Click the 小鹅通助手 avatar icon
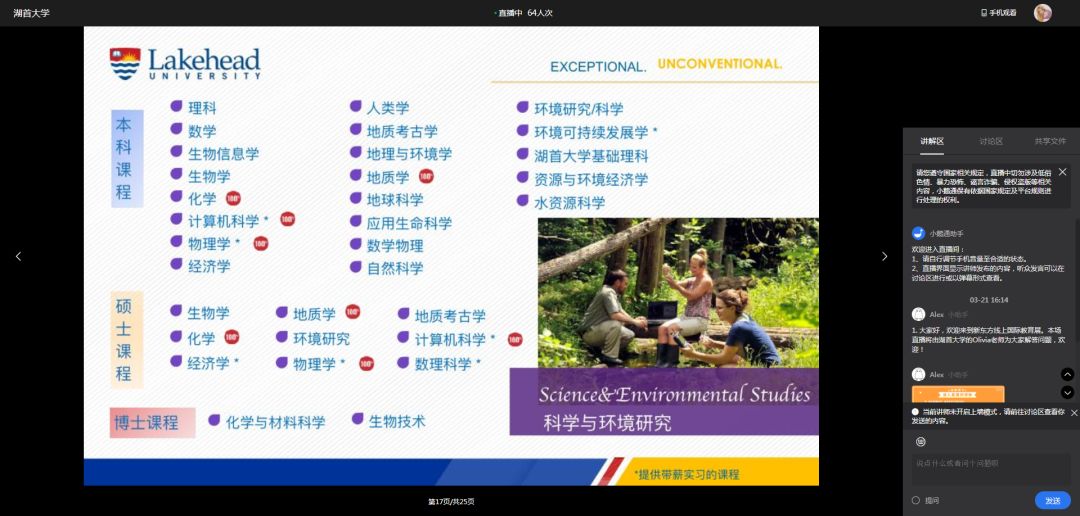The image size is (1080, 516). pos(918,234)
